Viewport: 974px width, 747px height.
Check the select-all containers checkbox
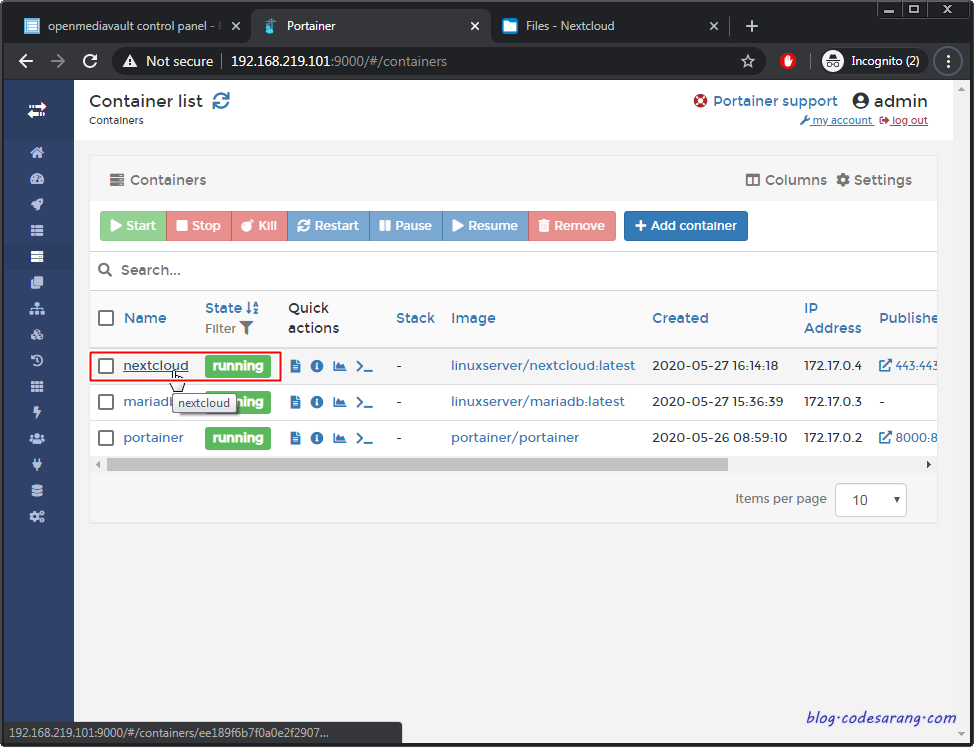tap(106, 318)
